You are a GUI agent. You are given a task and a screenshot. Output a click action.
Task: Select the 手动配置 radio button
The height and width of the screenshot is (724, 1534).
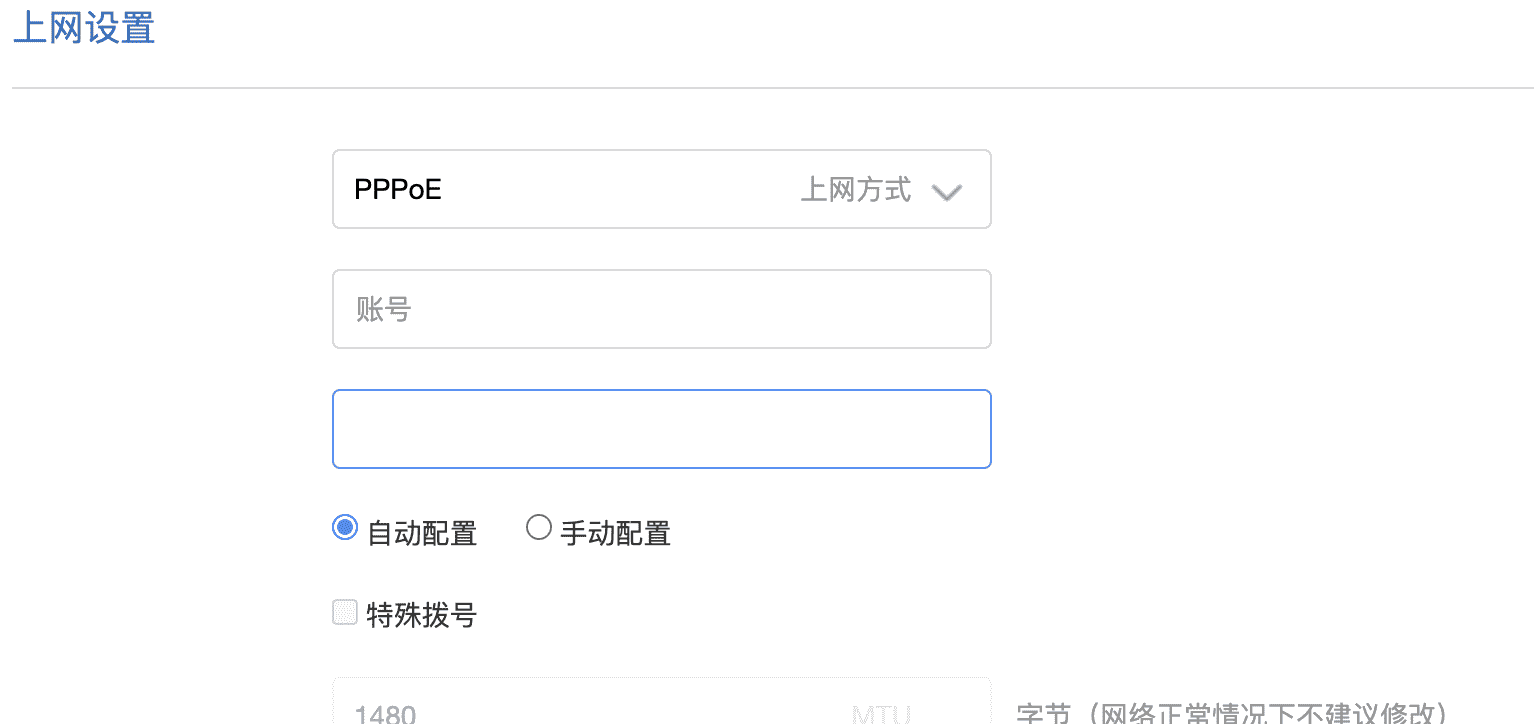(x=538, y=528)
